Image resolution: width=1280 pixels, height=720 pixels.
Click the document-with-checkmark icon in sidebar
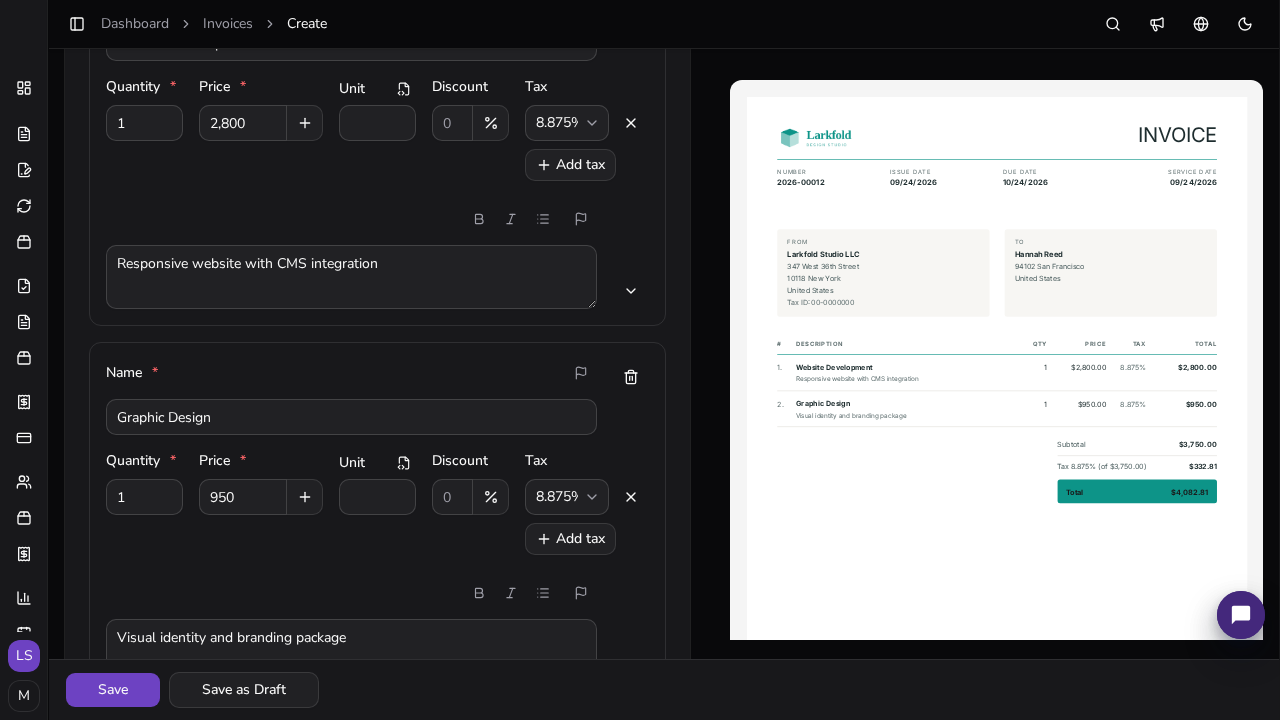(24, 286)
